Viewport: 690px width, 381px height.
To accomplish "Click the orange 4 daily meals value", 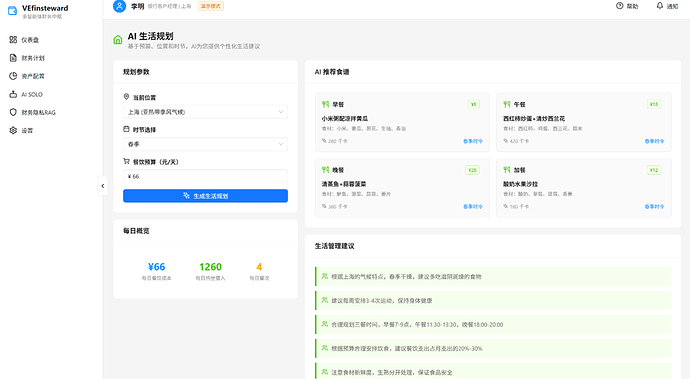I will 259,267.
